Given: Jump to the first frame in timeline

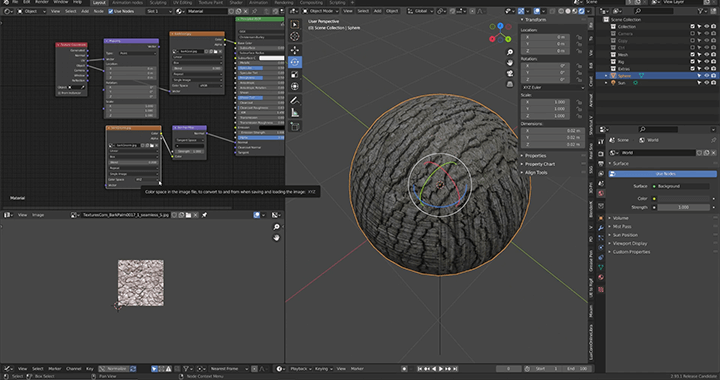Looking at the screenshot, I should coord(420,369).
